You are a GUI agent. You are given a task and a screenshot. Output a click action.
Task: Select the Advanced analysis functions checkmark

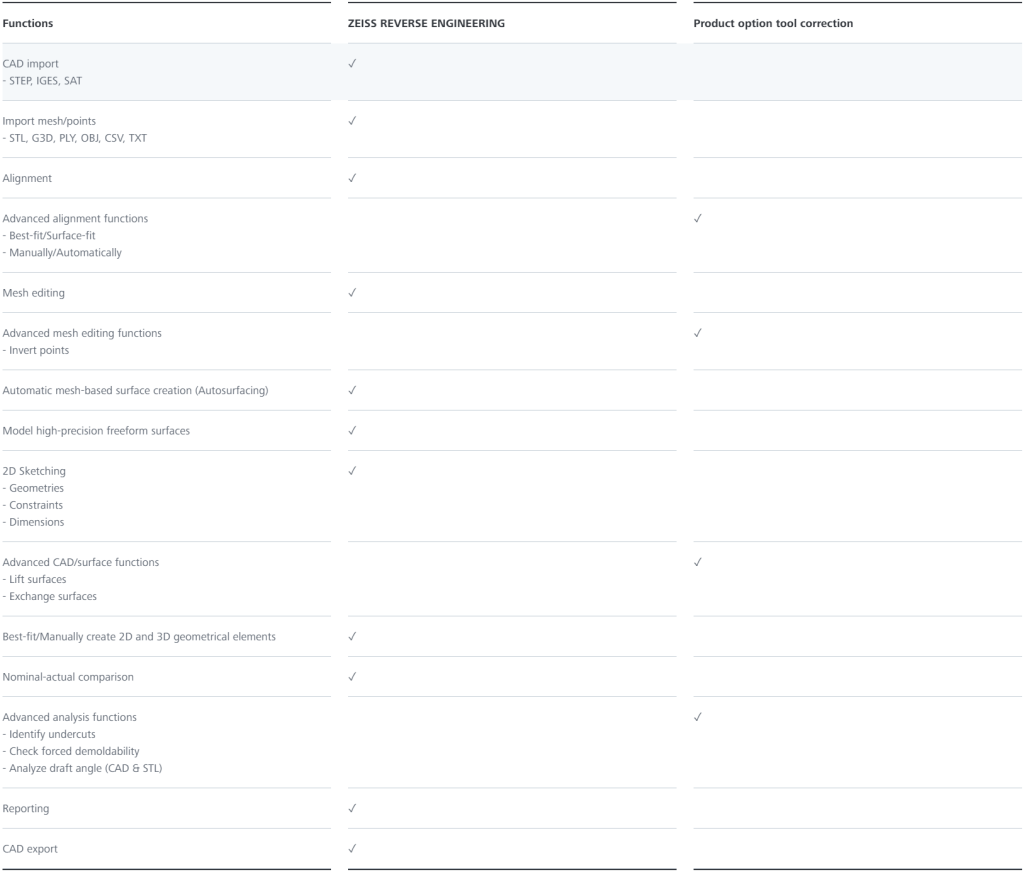click(x=698, y=717)
